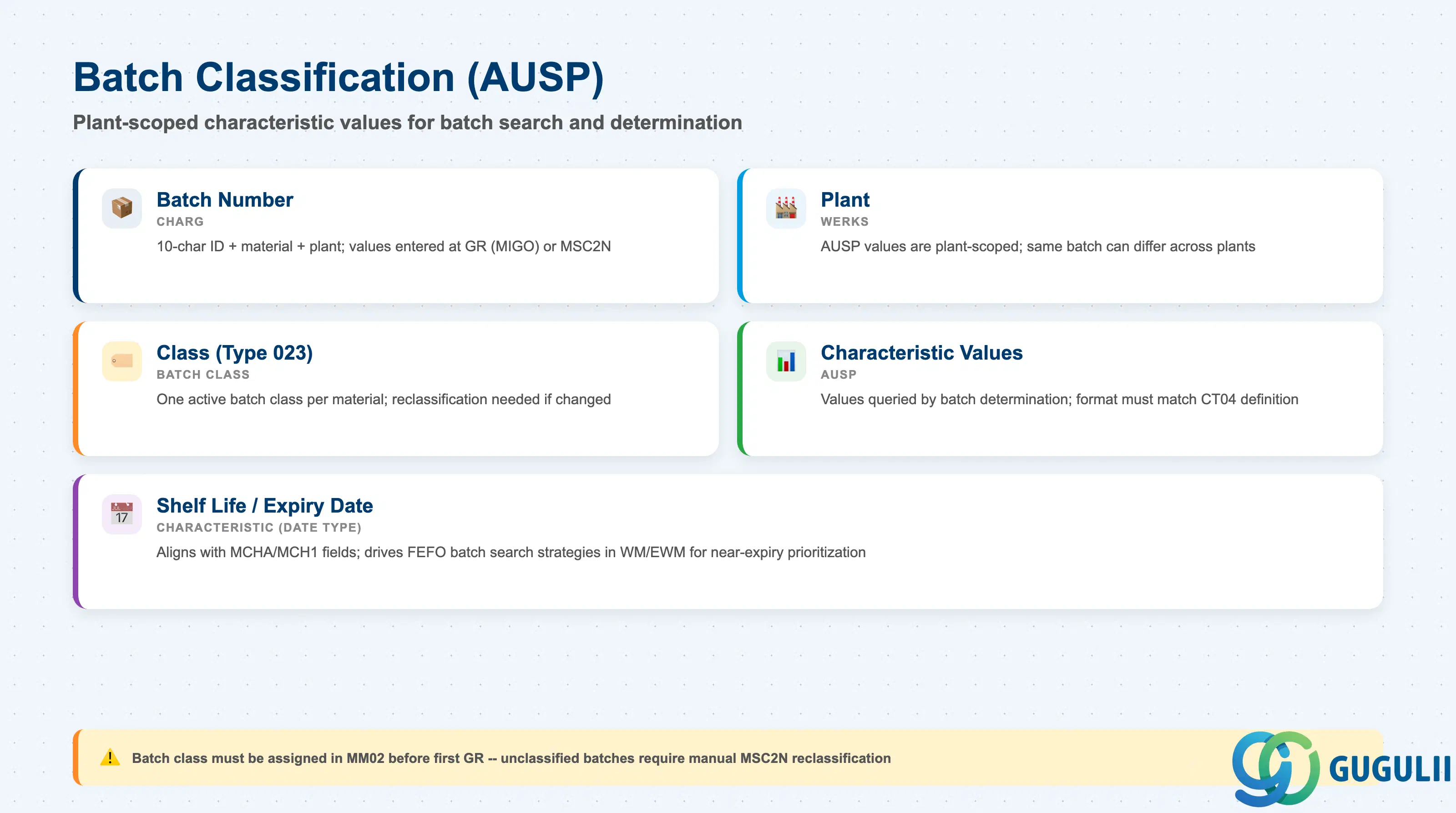Viewport: 1456px width, 813px height.
Task: Select the Batch Number card heading
Action: (224, 199)
